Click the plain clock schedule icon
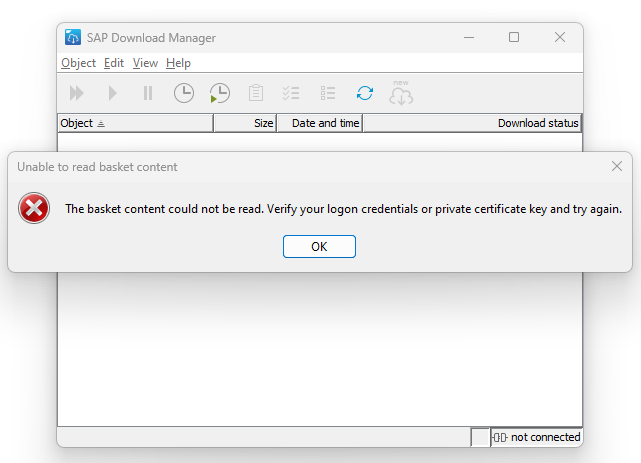Viewport: 641px width, 463px height. pos(184,93)
